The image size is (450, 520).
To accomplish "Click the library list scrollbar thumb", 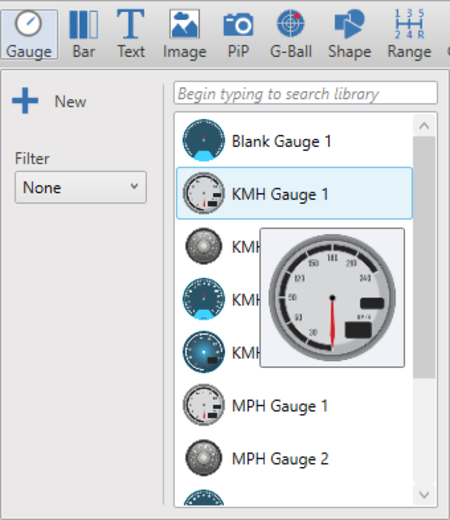I will pos(424,257).
